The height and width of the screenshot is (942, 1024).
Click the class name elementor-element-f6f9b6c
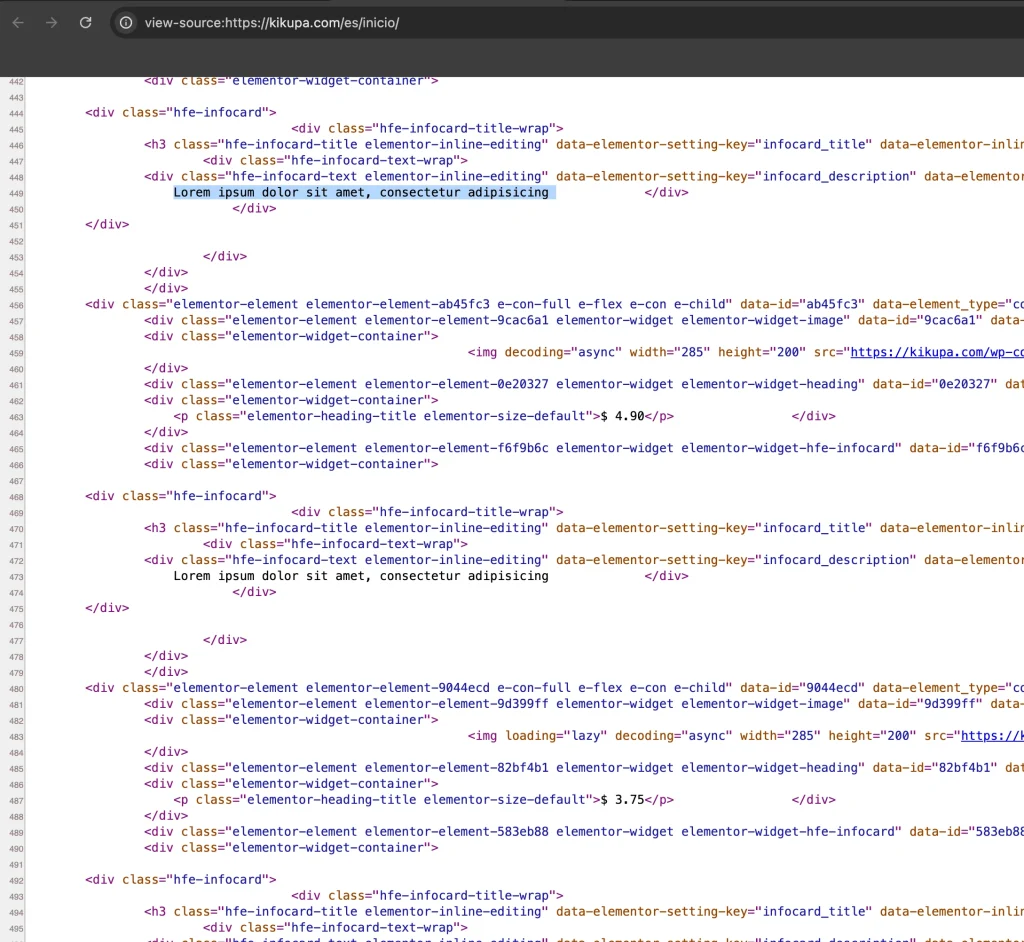click(457, 448)
